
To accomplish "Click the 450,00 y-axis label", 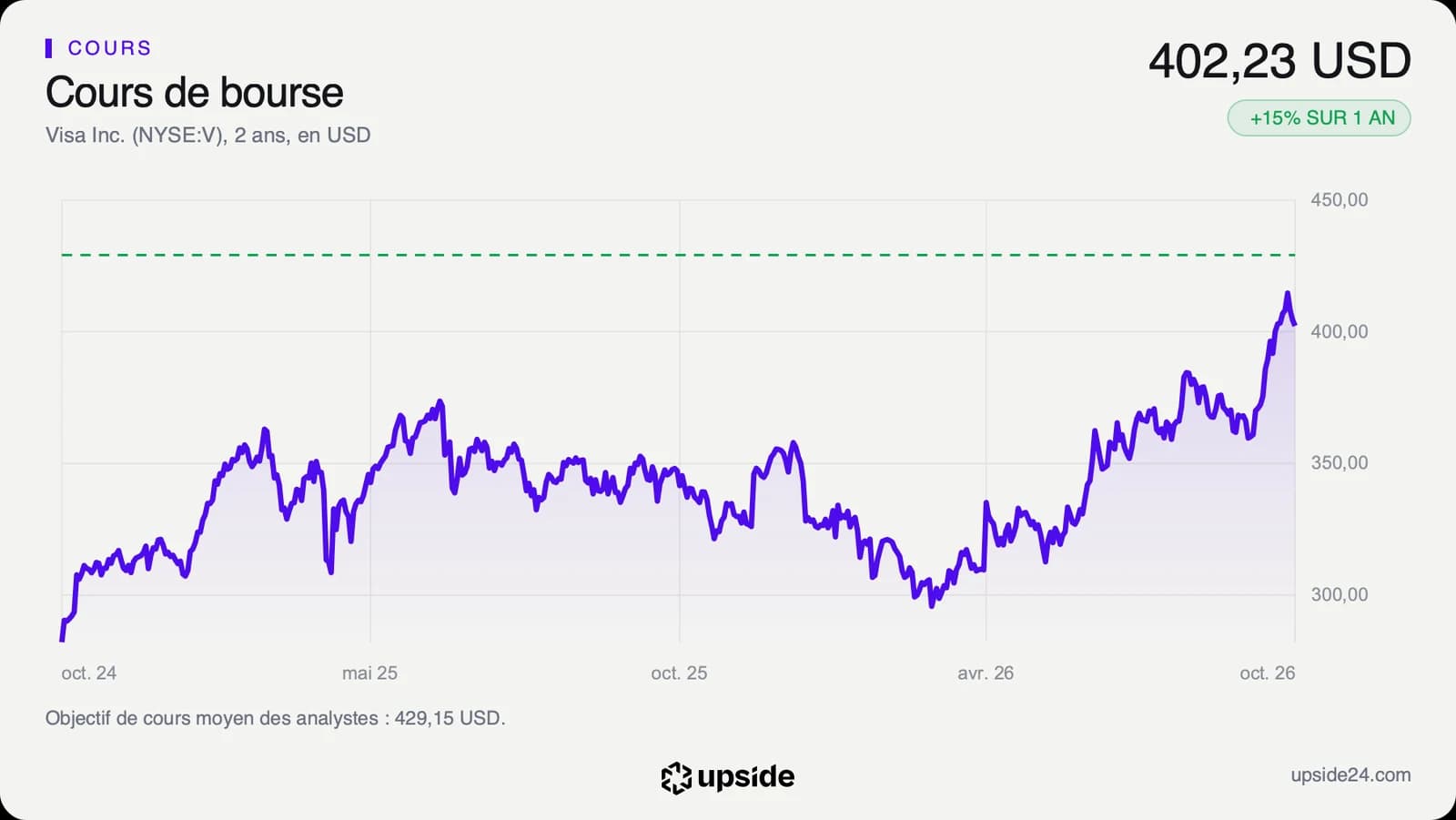I will 1339,200.
